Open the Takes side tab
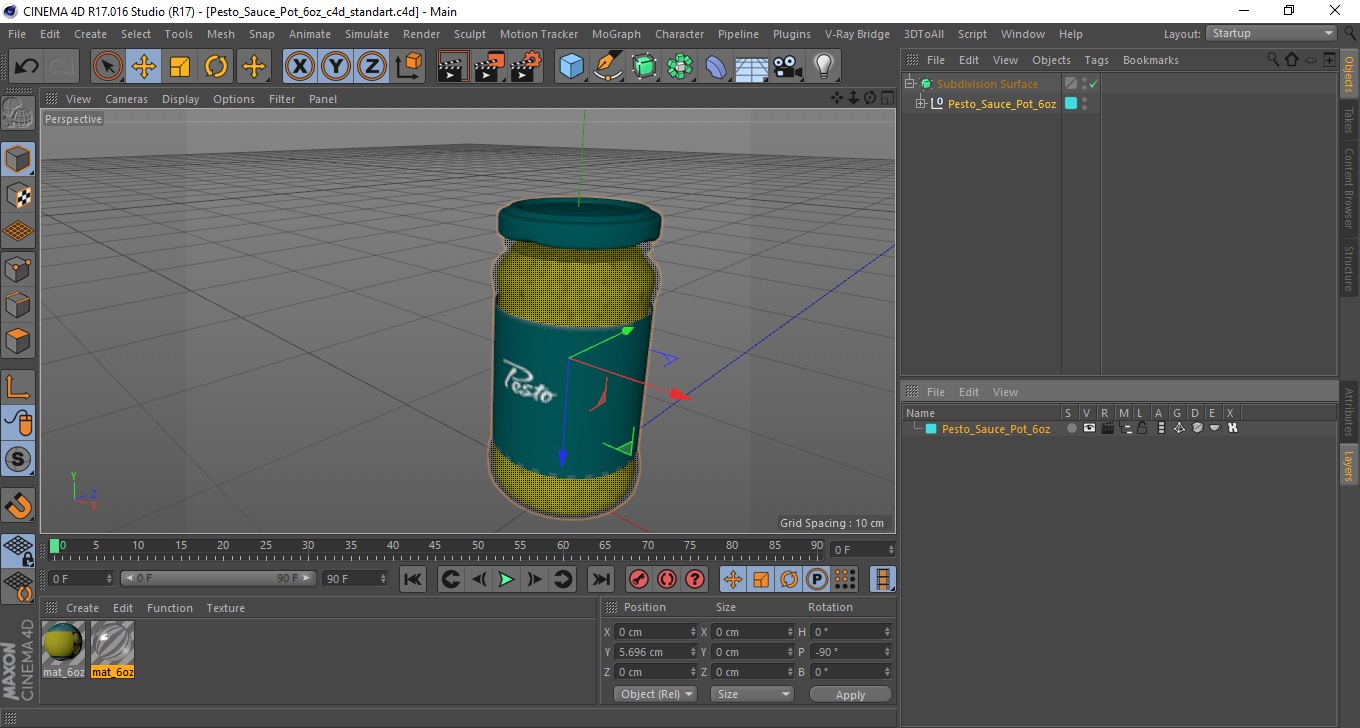This screenshot has width=1360, height=728. tap(1349, 120)
